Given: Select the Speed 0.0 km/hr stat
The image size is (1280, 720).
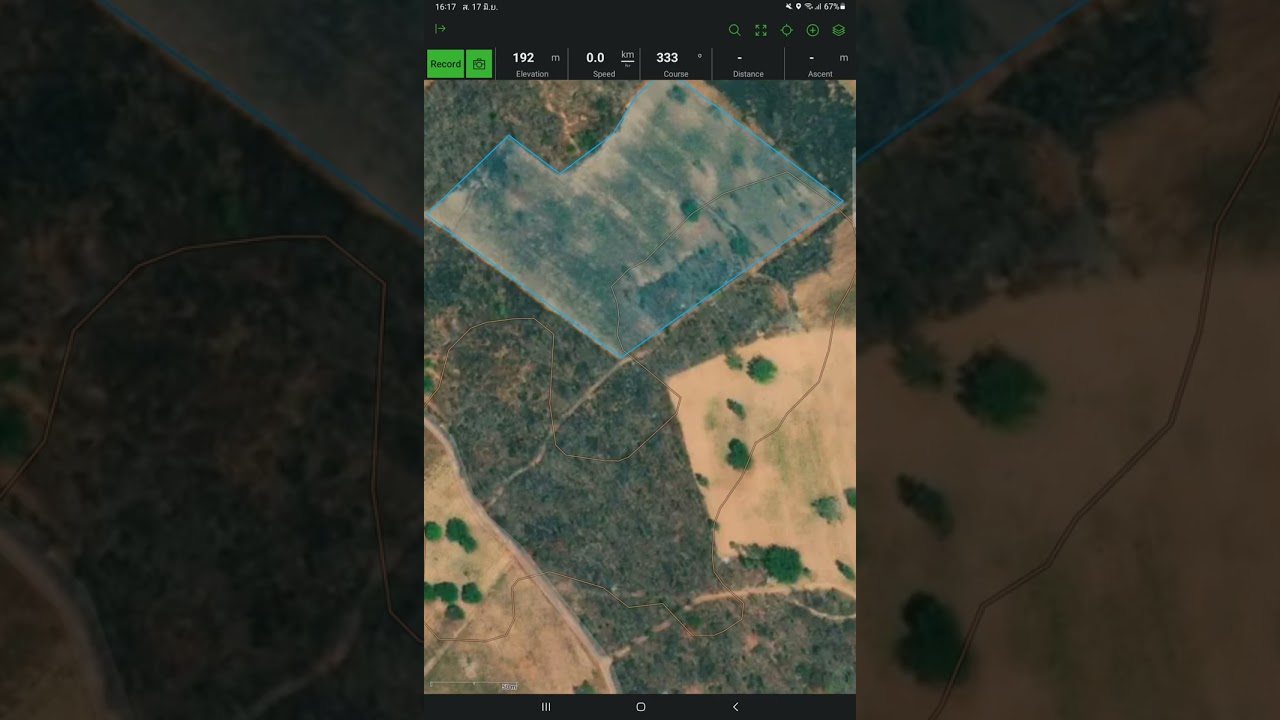Looking at the screenshot, I should point(604,64).
